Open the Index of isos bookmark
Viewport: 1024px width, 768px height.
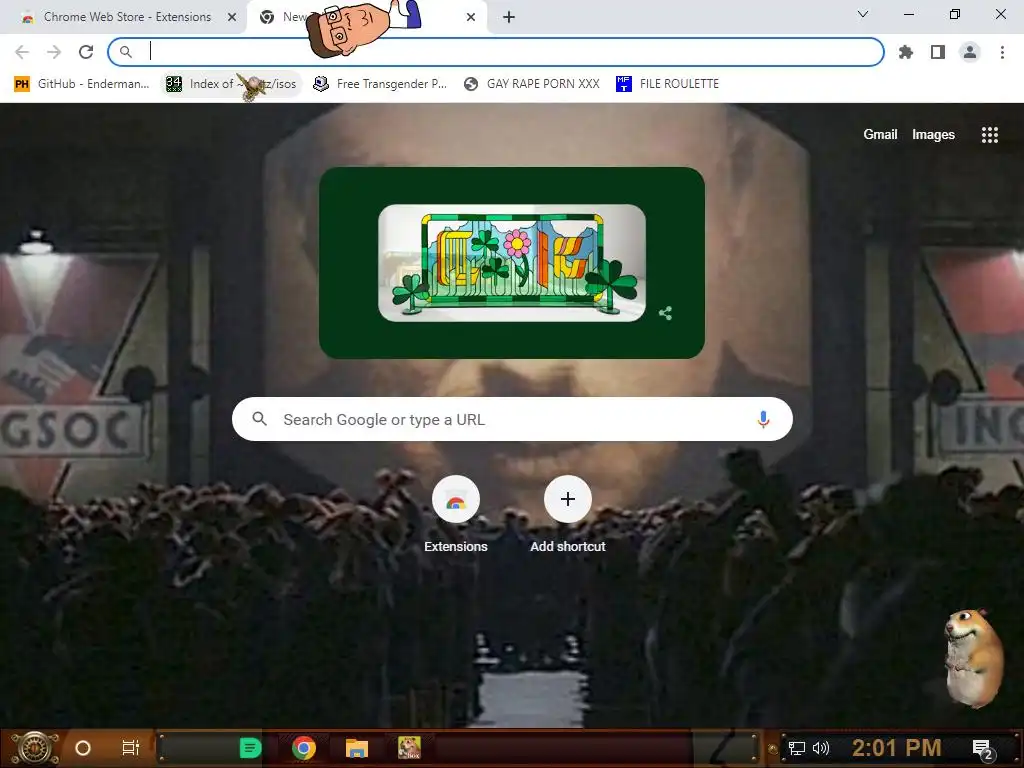tap(231, 84)
